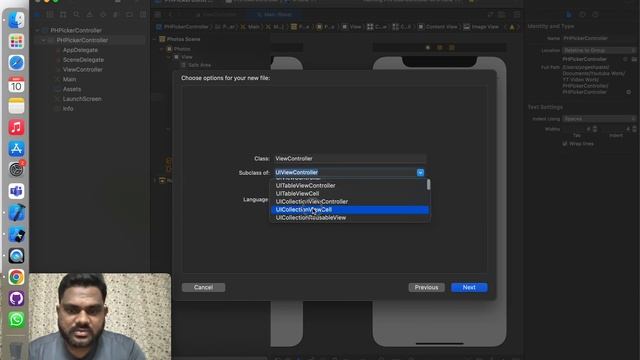Open the Xcode find navigator

click(76, 15)
